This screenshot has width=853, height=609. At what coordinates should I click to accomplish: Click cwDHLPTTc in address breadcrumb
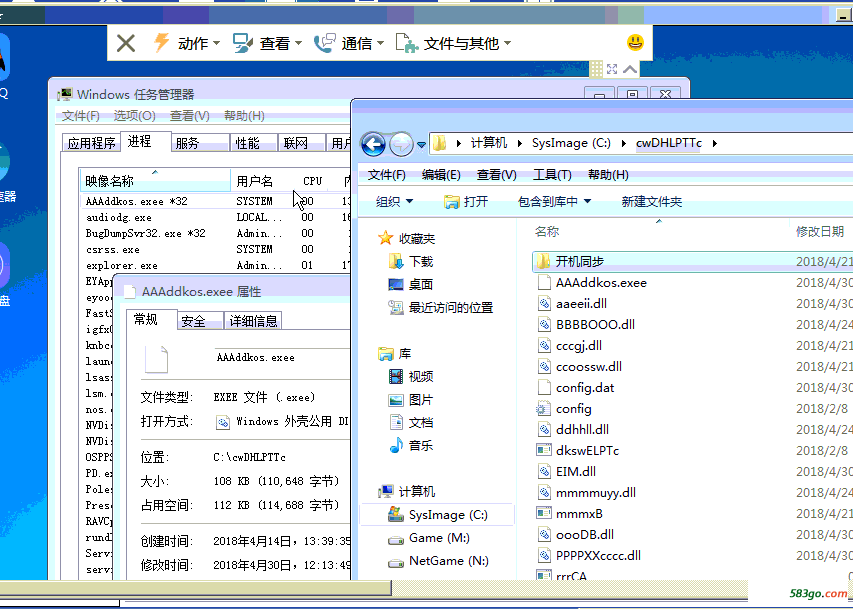point(669,143)
